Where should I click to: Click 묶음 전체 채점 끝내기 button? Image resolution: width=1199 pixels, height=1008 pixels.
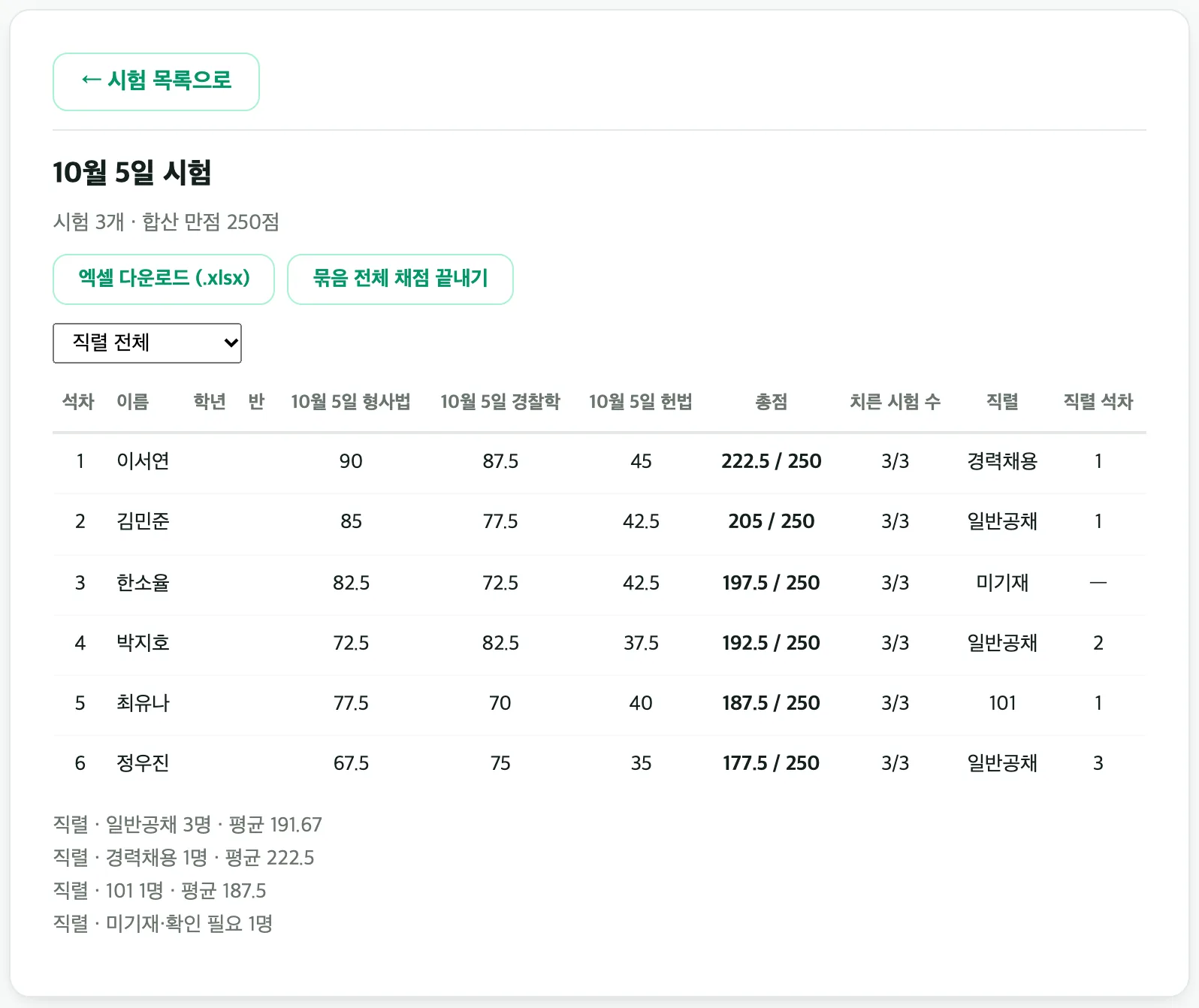[400, 279]
